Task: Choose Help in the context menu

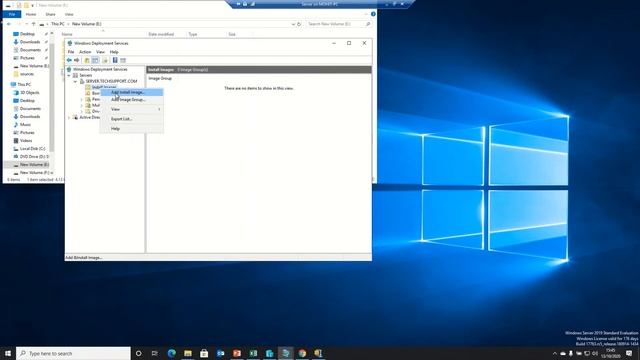Action: pyautogui.click(x=132, y=129)
